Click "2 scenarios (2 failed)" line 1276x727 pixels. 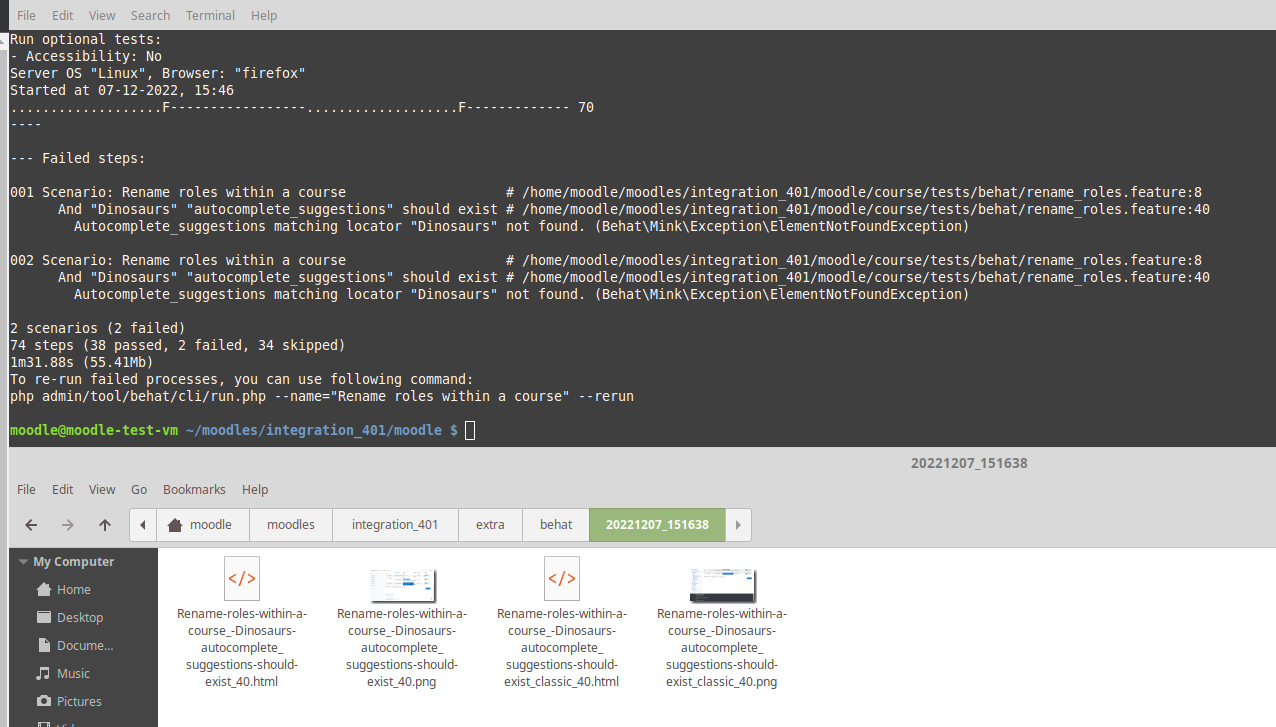pyautogui.click(x=98, y=328)
